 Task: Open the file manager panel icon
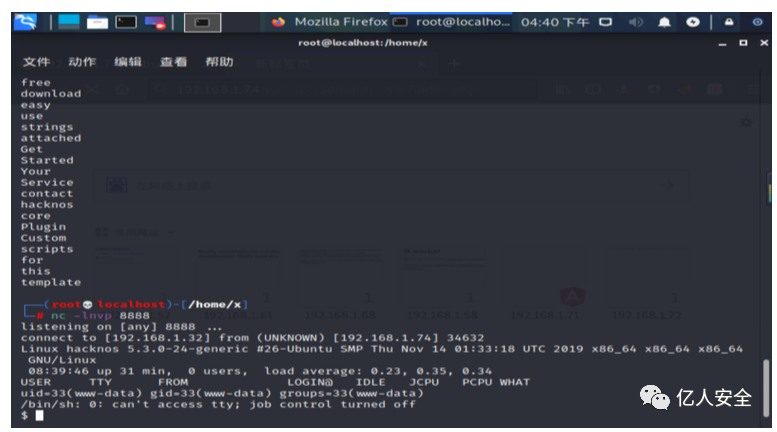[x=97, y=22]
